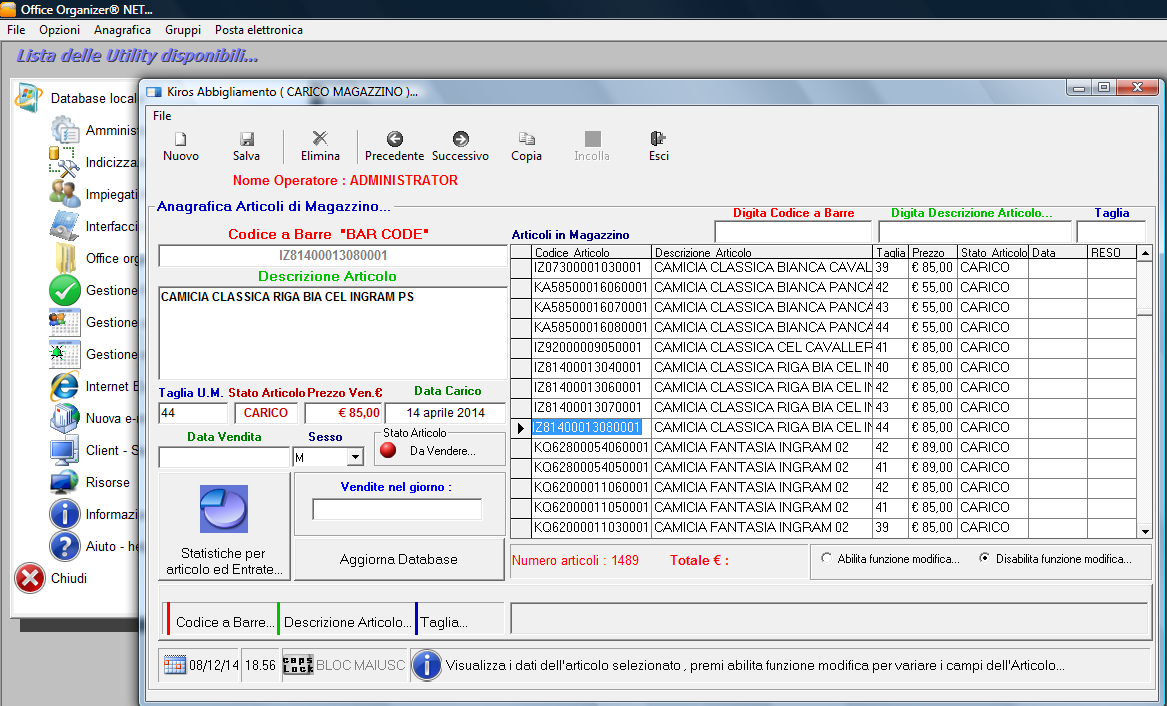Open Informazioni blue info icon in sidebar
1167x706 pixels.
(x=65, y=514)
